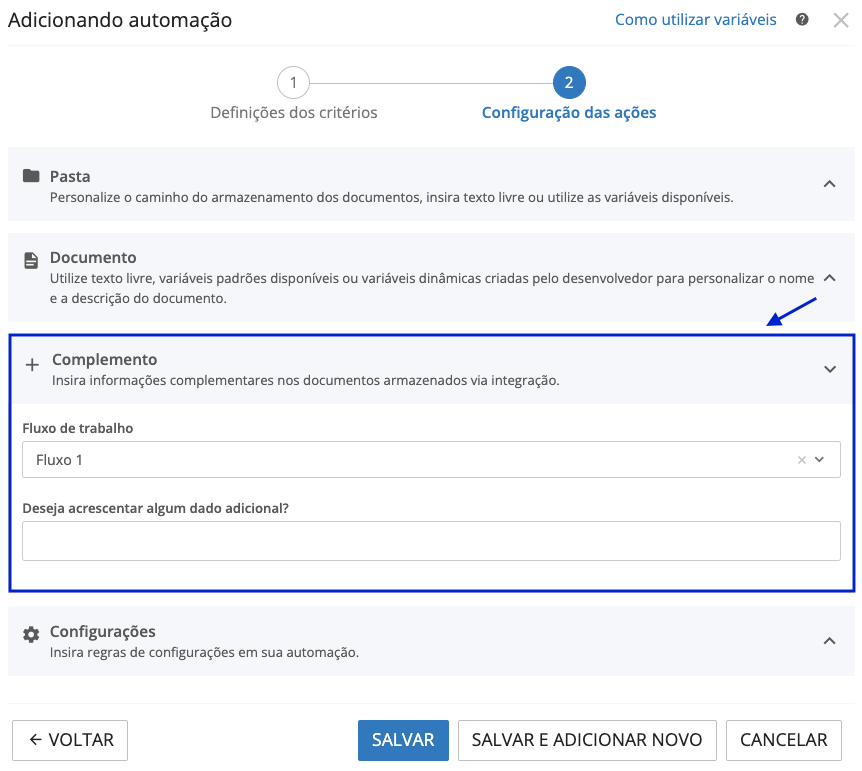
Task: Go to step 1 circle
Action: click(293, 82)
